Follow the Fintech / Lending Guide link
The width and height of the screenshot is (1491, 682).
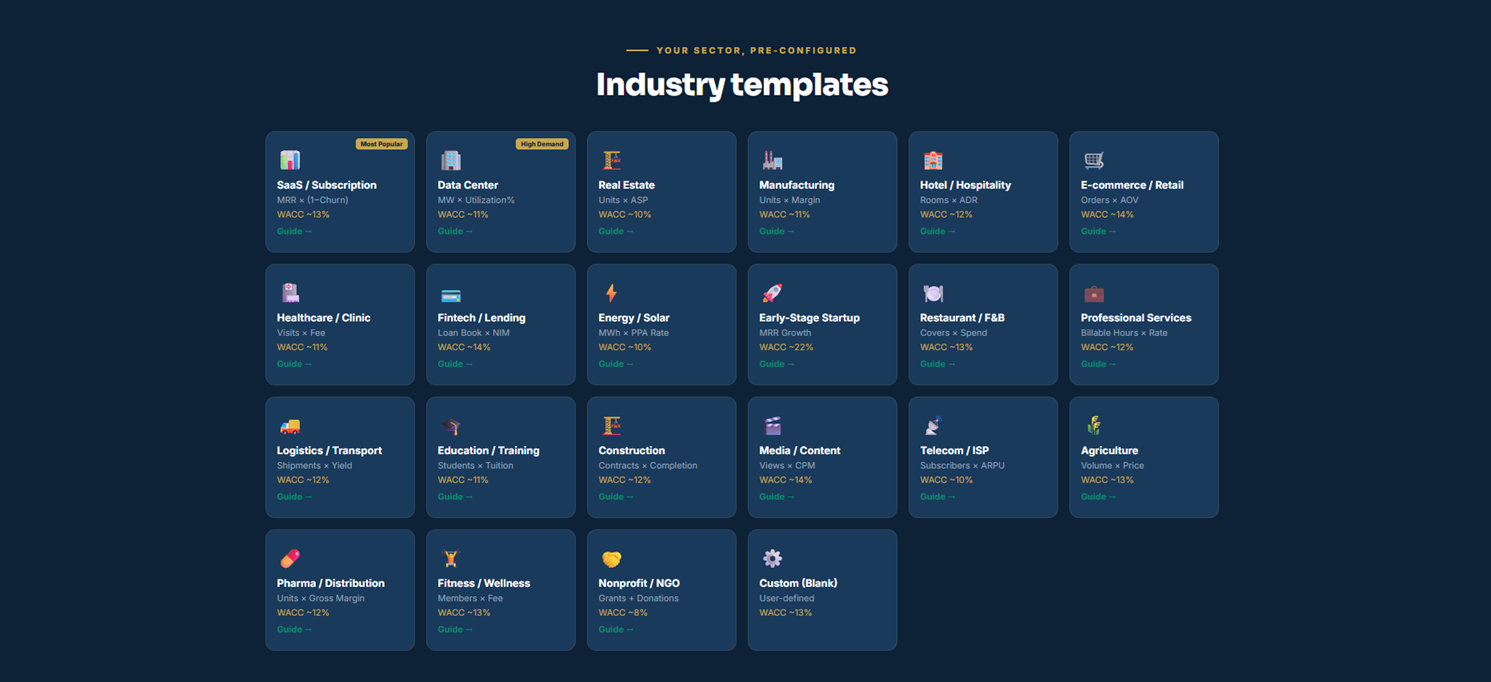click(455, 364)
